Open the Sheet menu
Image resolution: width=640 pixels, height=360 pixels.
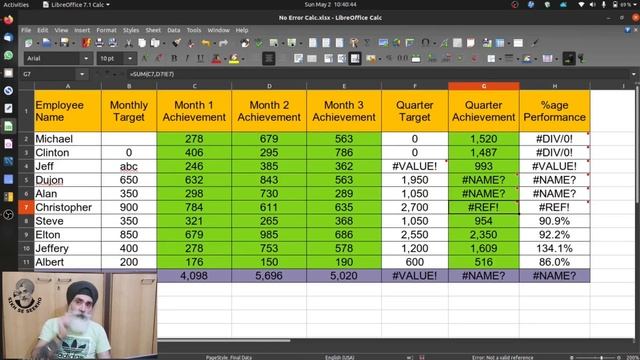(x=153, y=30)
